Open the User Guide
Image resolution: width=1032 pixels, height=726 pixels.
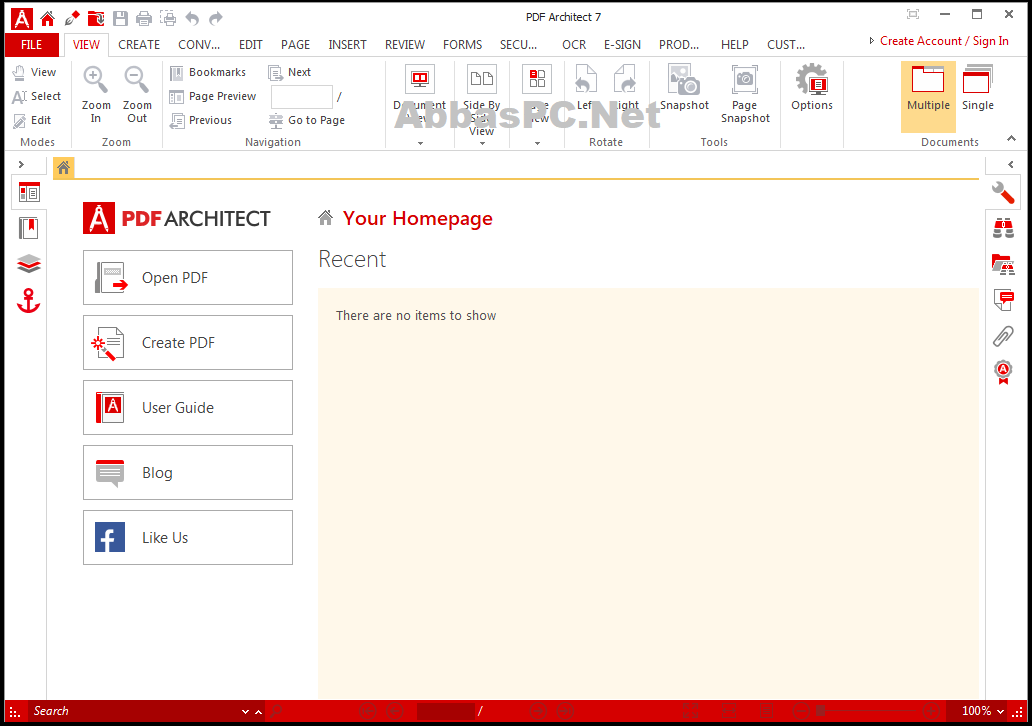click(188, 407)
